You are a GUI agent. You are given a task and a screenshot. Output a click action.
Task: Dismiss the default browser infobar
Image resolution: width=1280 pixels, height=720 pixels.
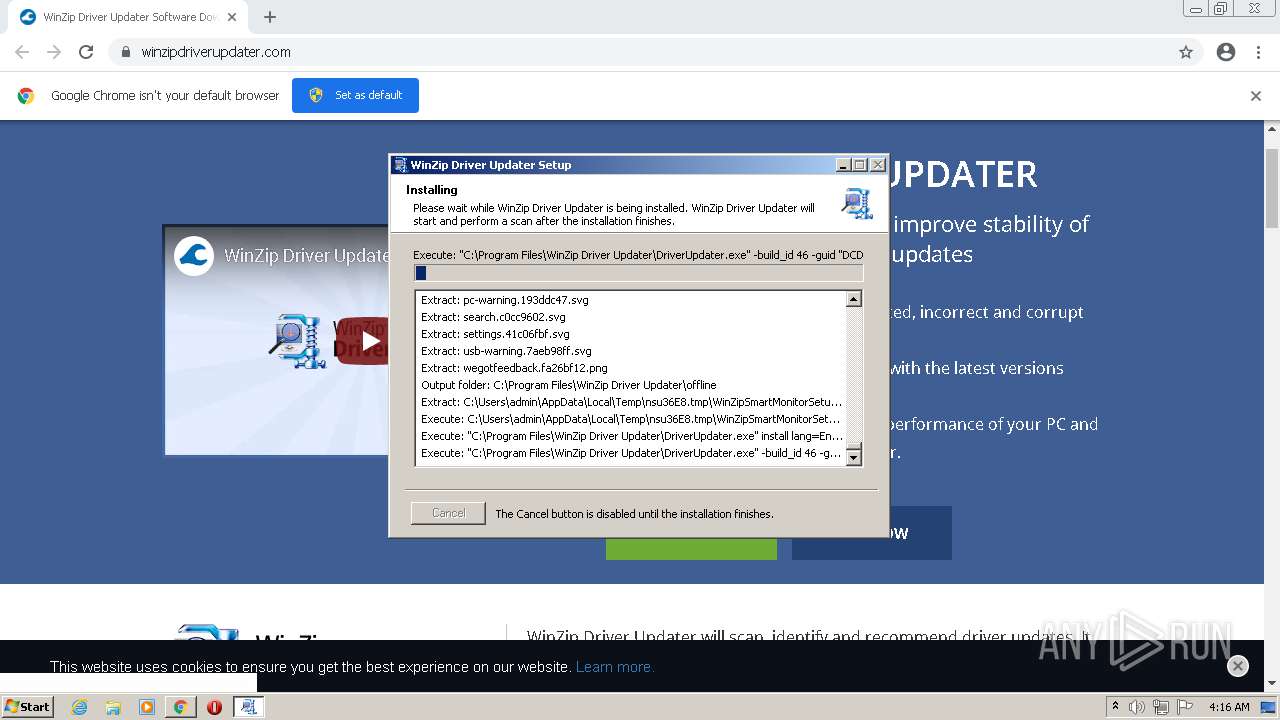(1256, 96)
